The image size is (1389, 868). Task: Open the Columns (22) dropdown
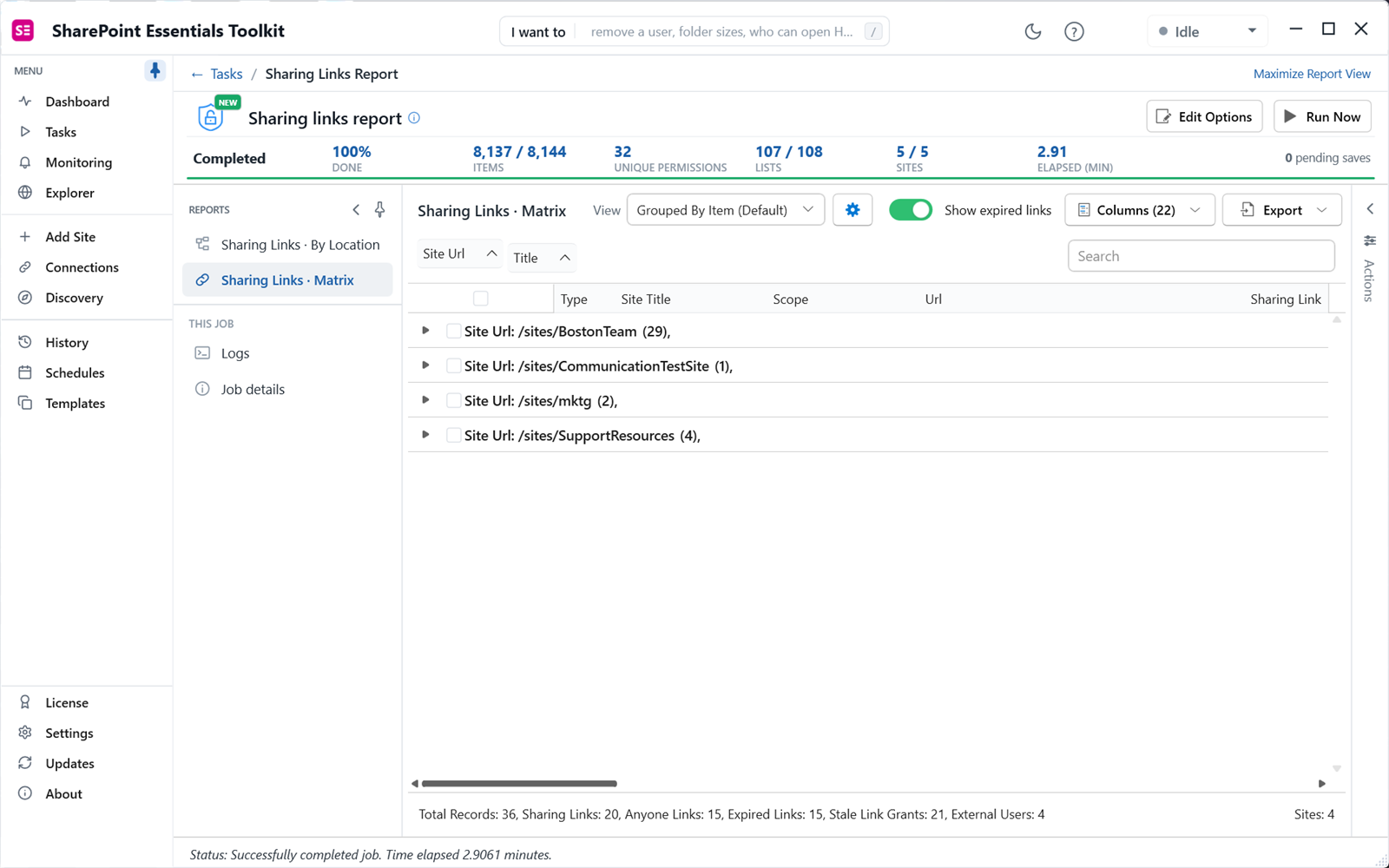click(x=1139, y=210)
